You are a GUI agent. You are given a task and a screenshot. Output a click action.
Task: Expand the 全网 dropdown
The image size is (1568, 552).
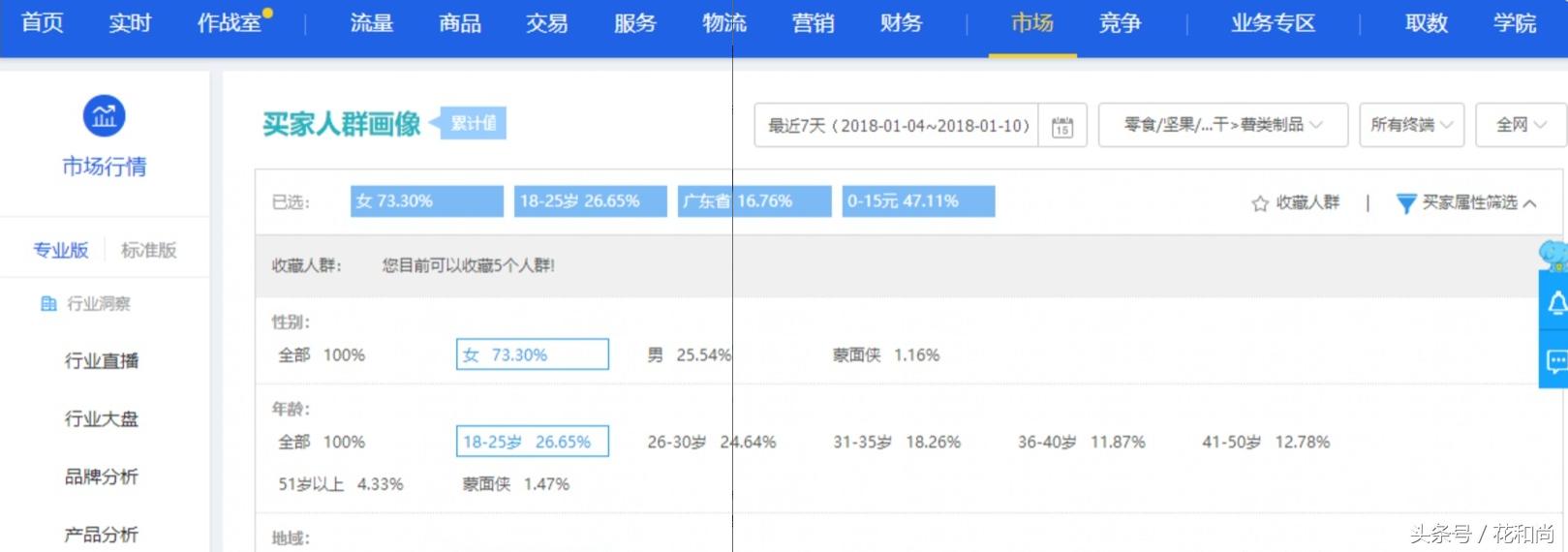coord(1521,125)
